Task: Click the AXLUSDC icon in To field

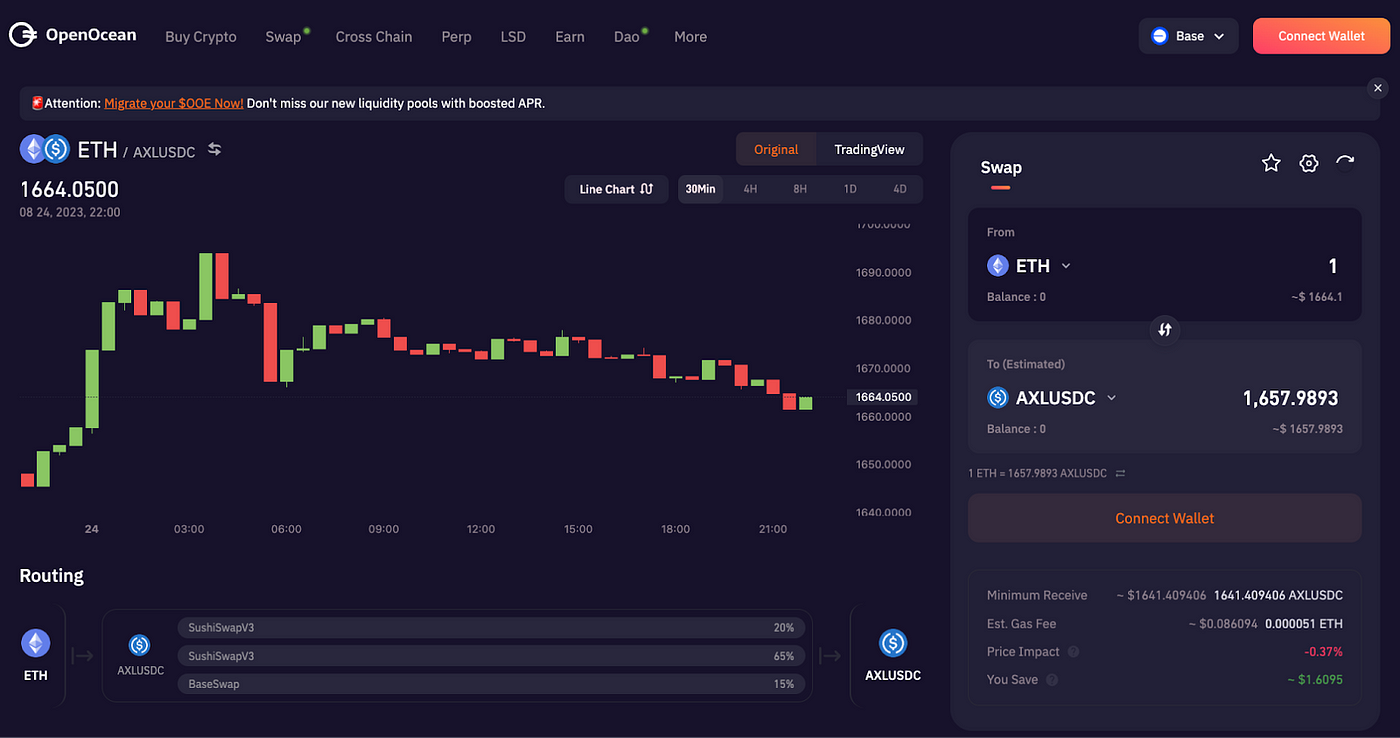Action: point(998,397)
